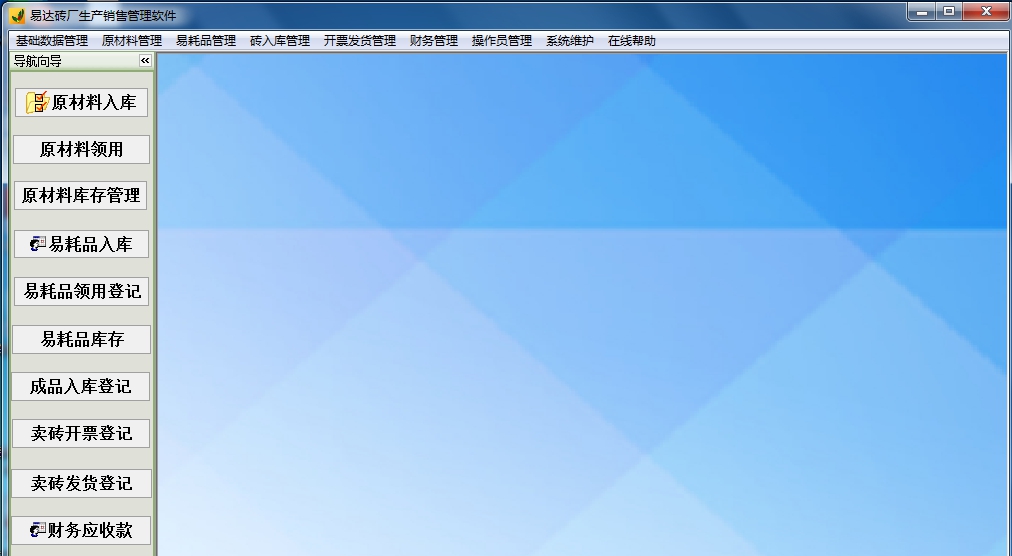
Task: Open 易耗品领用登记
Action: [82, 291]
